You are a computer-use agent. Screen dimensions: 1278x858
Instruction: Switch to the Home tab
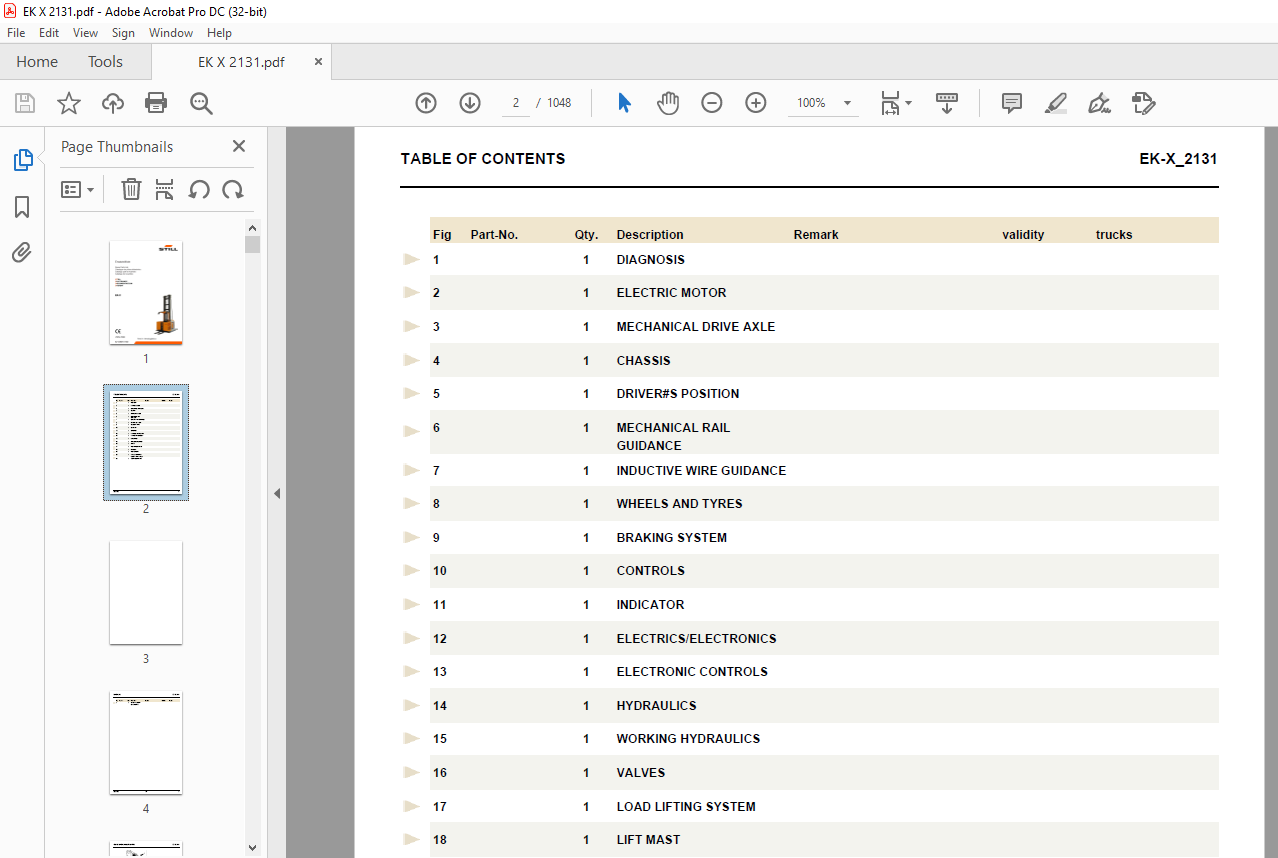coord(37,62)
